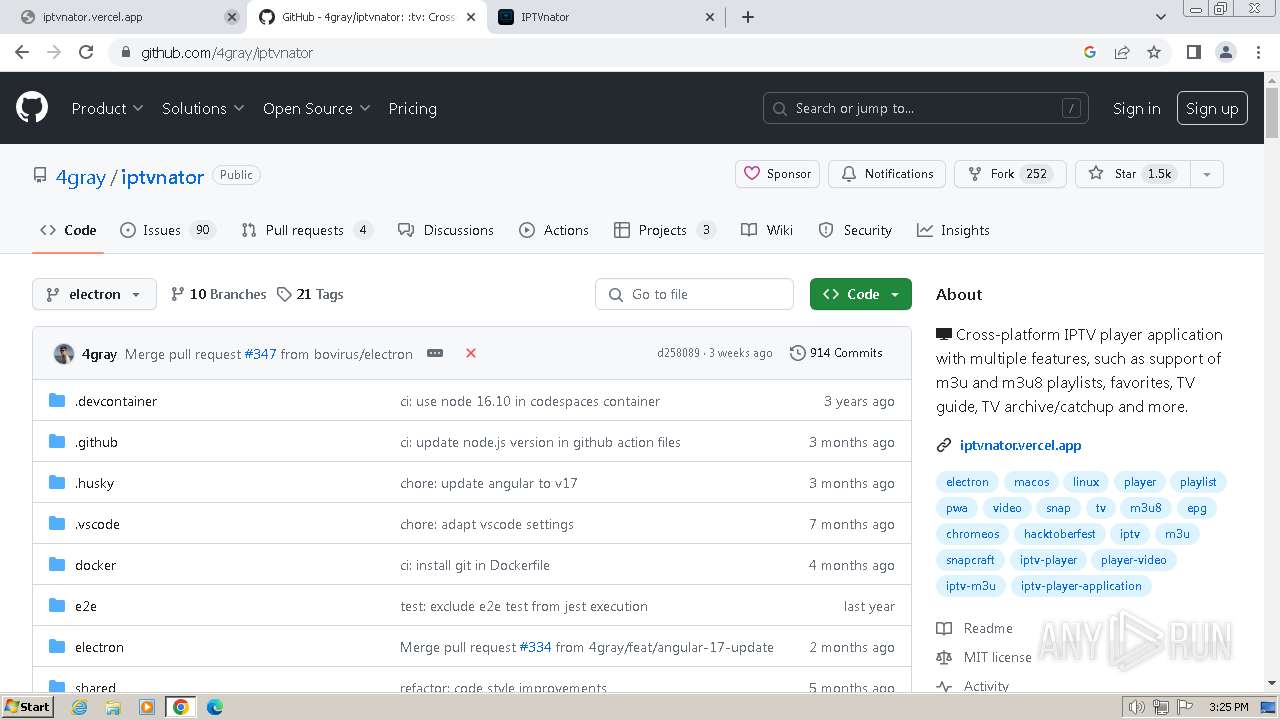Expand the Solutions menu
This screenshot has height=720, width=1280.
pyautogui.click(x=203, y=108)
